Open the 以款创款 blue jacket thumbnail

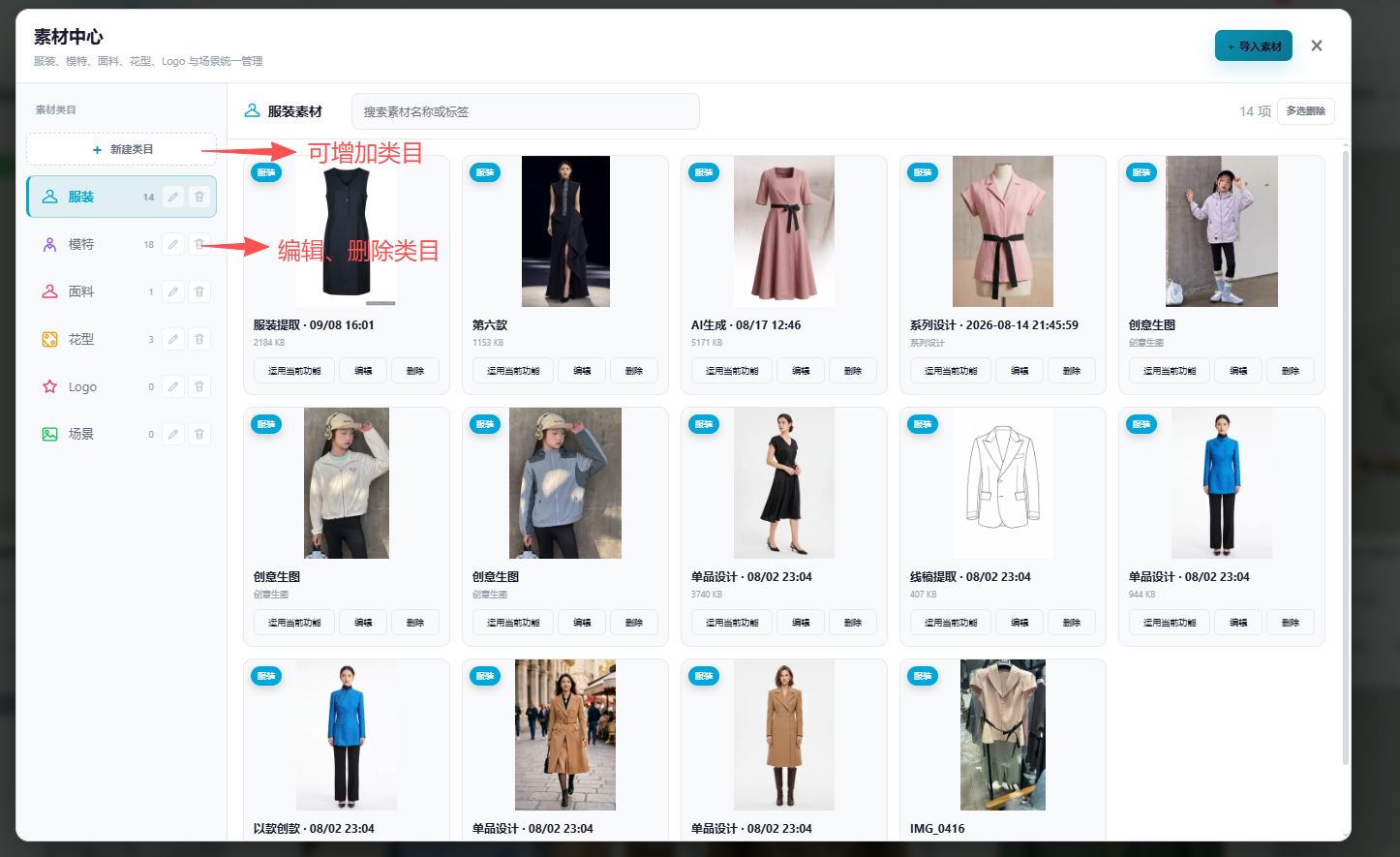click(347, 735)
